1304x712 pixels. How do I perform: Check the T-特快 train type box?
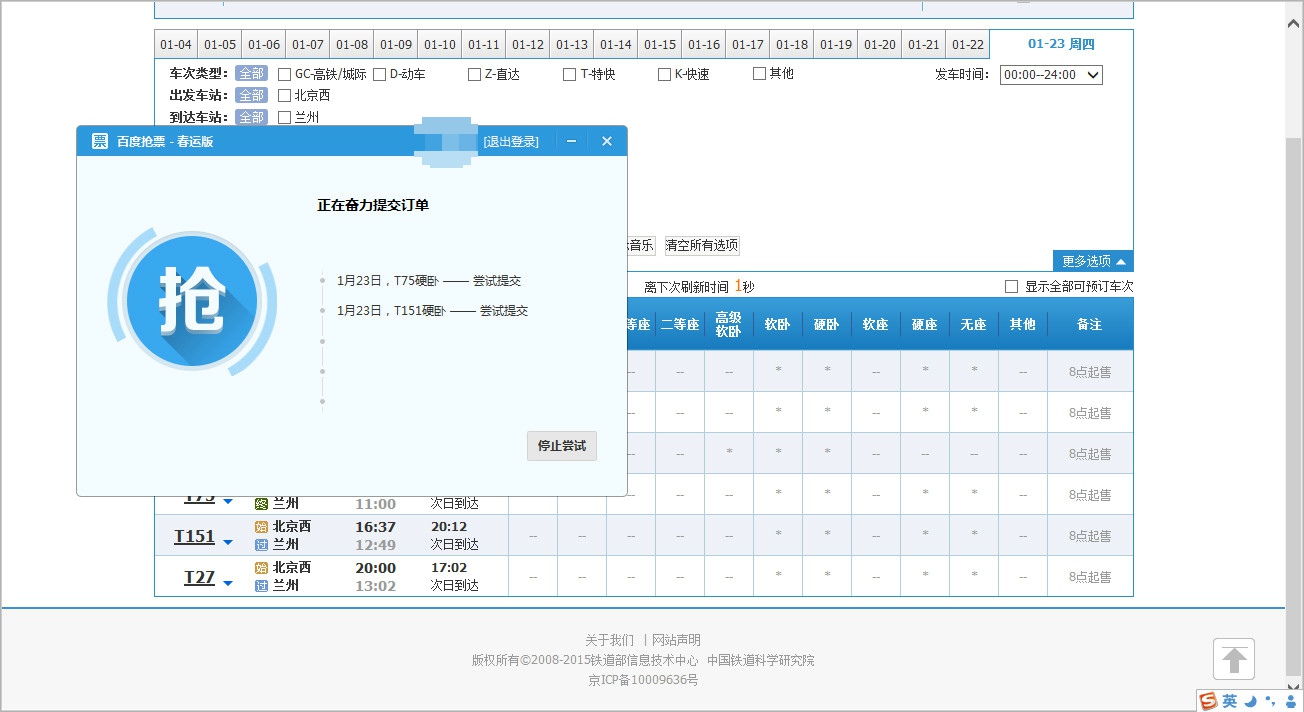pyautogui.click(x=570, y=74)
